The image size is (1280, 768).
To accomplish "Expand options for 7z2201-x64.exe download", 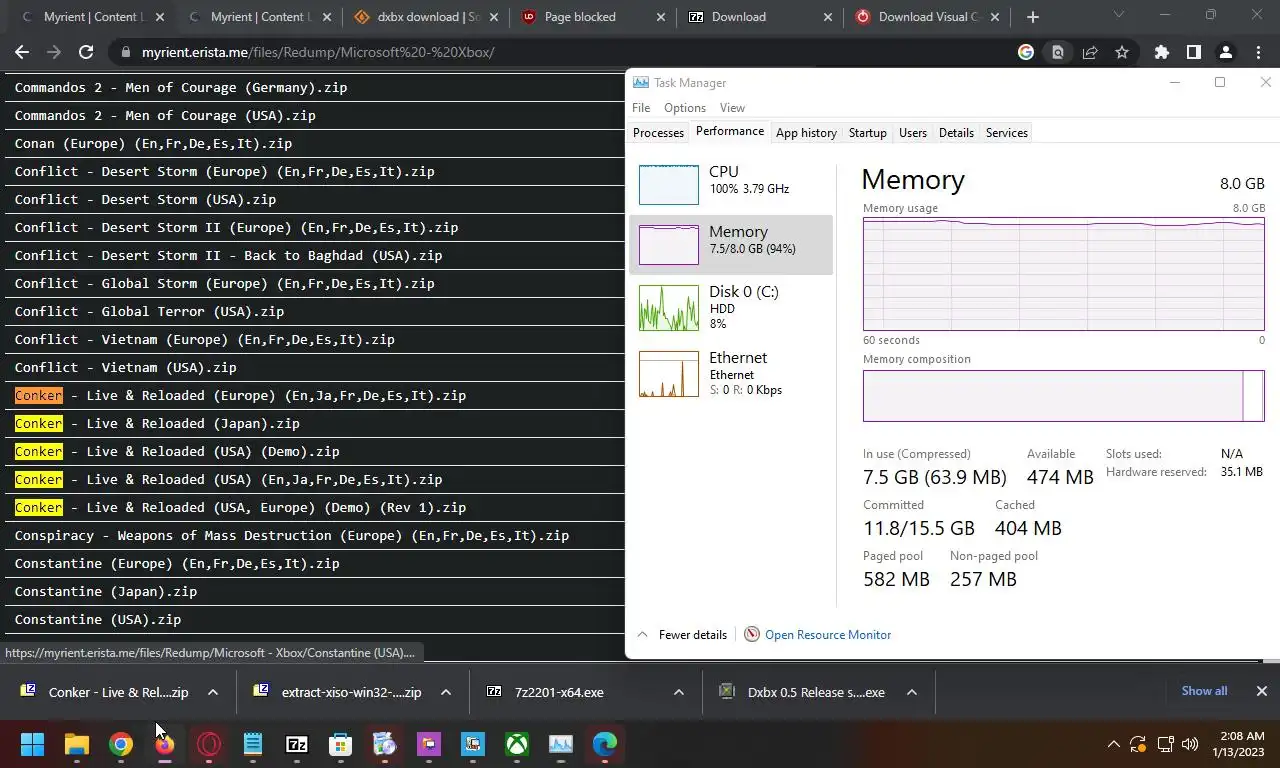I will point(679,692).
